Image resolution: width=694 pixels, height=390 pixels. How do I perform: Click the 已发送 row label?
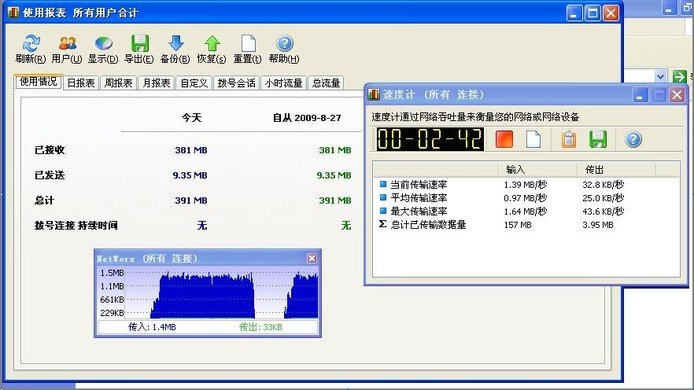tap(50, 175)
